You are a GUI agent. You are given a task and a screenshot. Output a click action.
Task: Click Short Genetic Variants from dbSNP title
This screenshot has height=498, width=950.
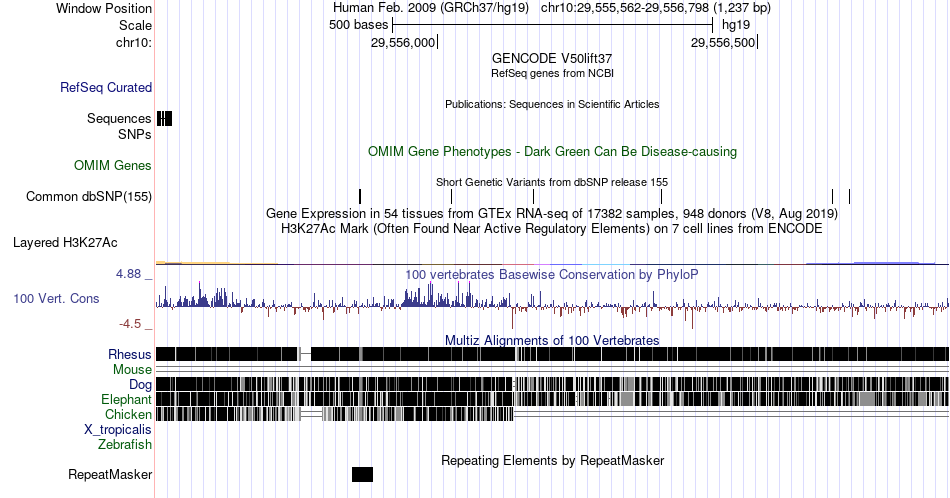point(552,182)
